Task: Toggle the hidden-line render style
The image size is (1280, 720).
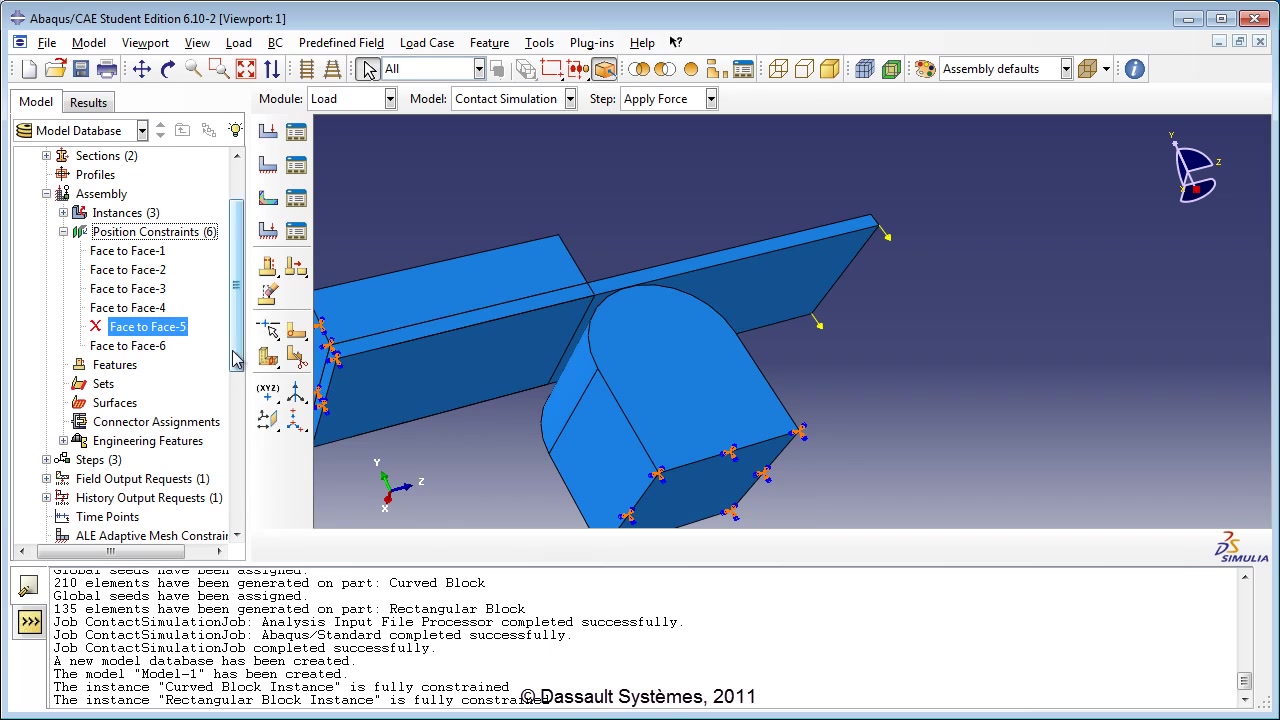Action: tap(803, 69)
